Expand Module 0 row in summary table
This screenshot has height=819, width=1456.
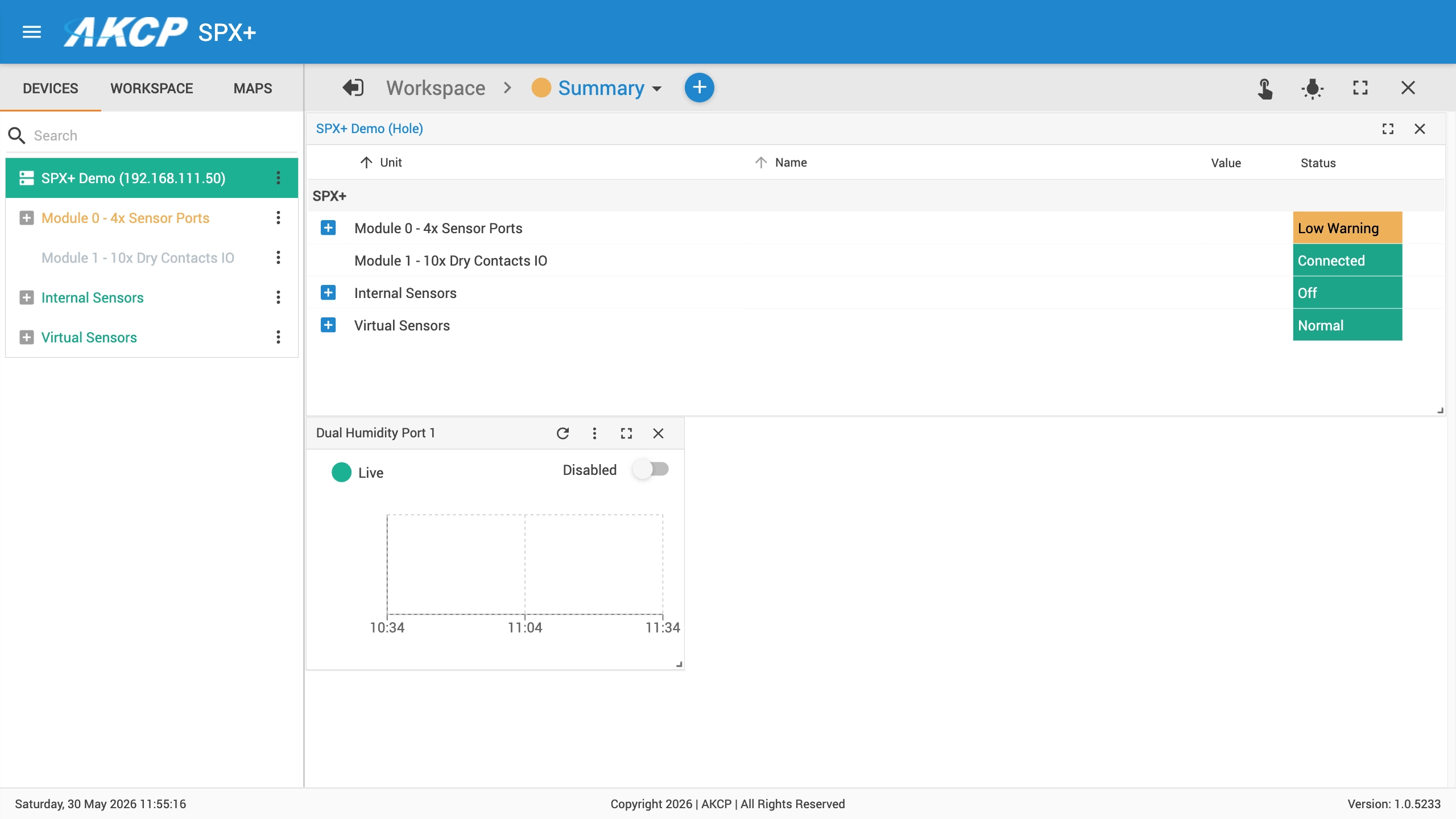click(328, 228)
